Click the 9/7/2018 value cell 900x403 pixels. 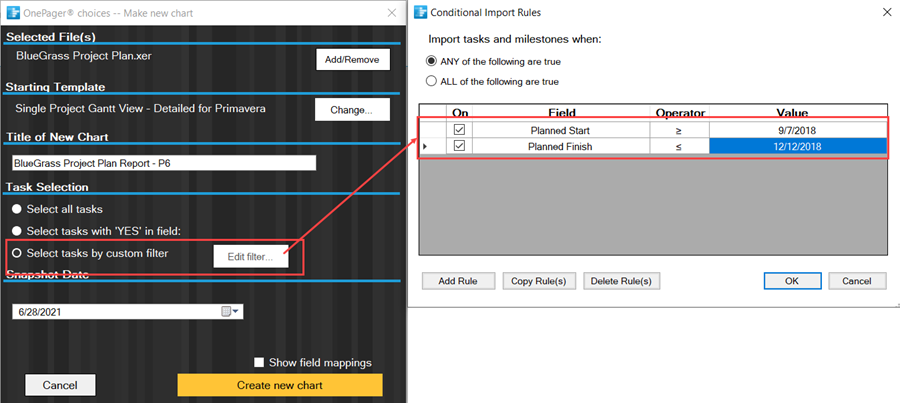[x=797, y=130]
